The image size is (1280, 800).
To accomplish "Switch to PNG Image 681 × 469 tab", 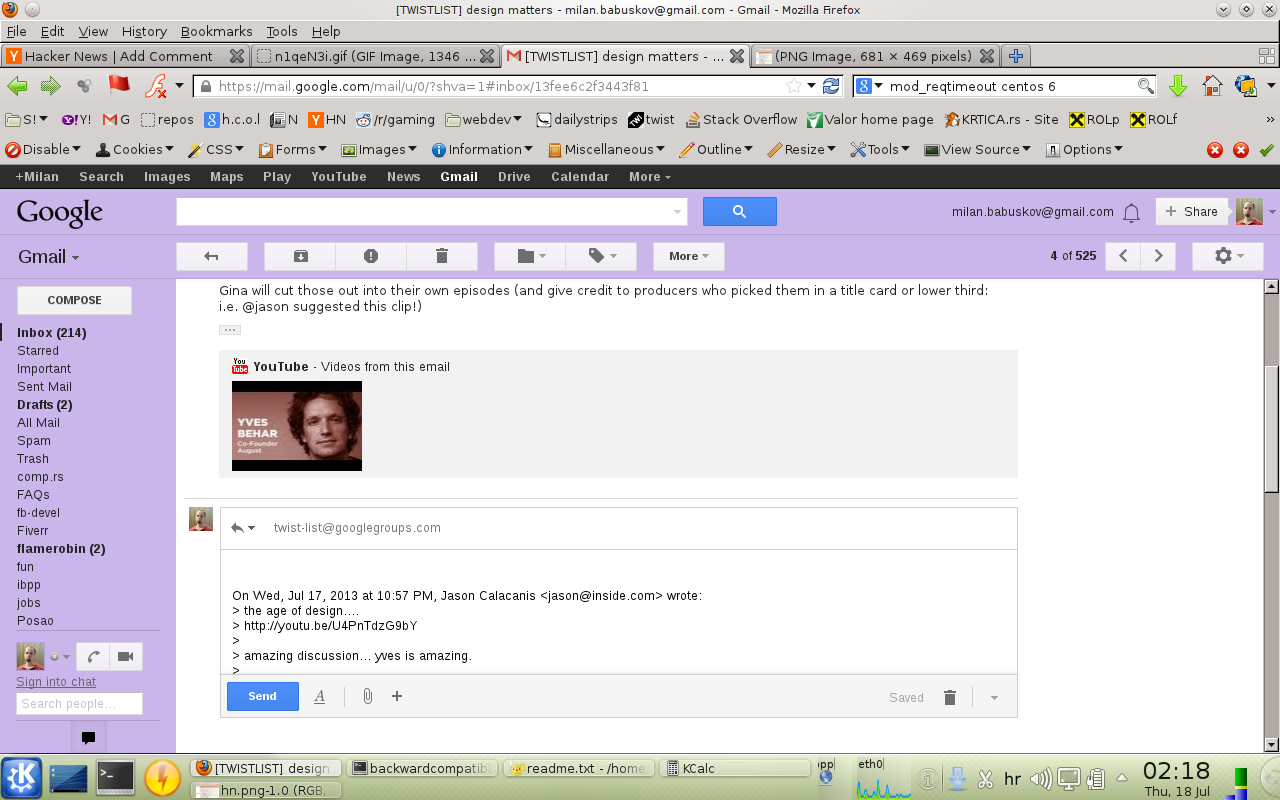I will pyautogui.click(x=875, y=56).
